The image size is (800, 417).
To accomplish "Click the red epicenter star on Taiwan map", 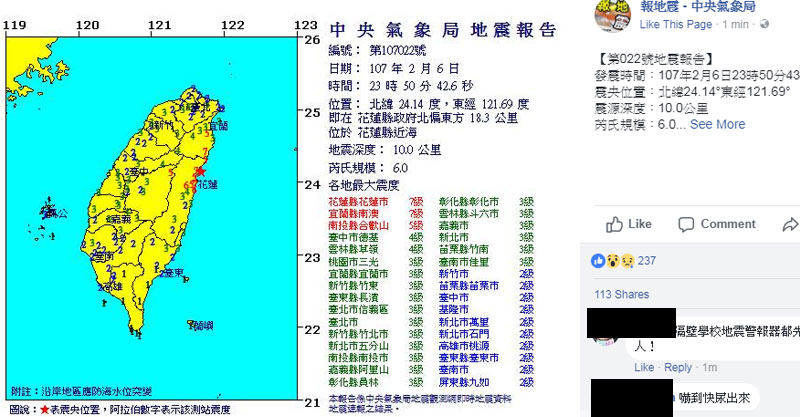I will 201,172.
